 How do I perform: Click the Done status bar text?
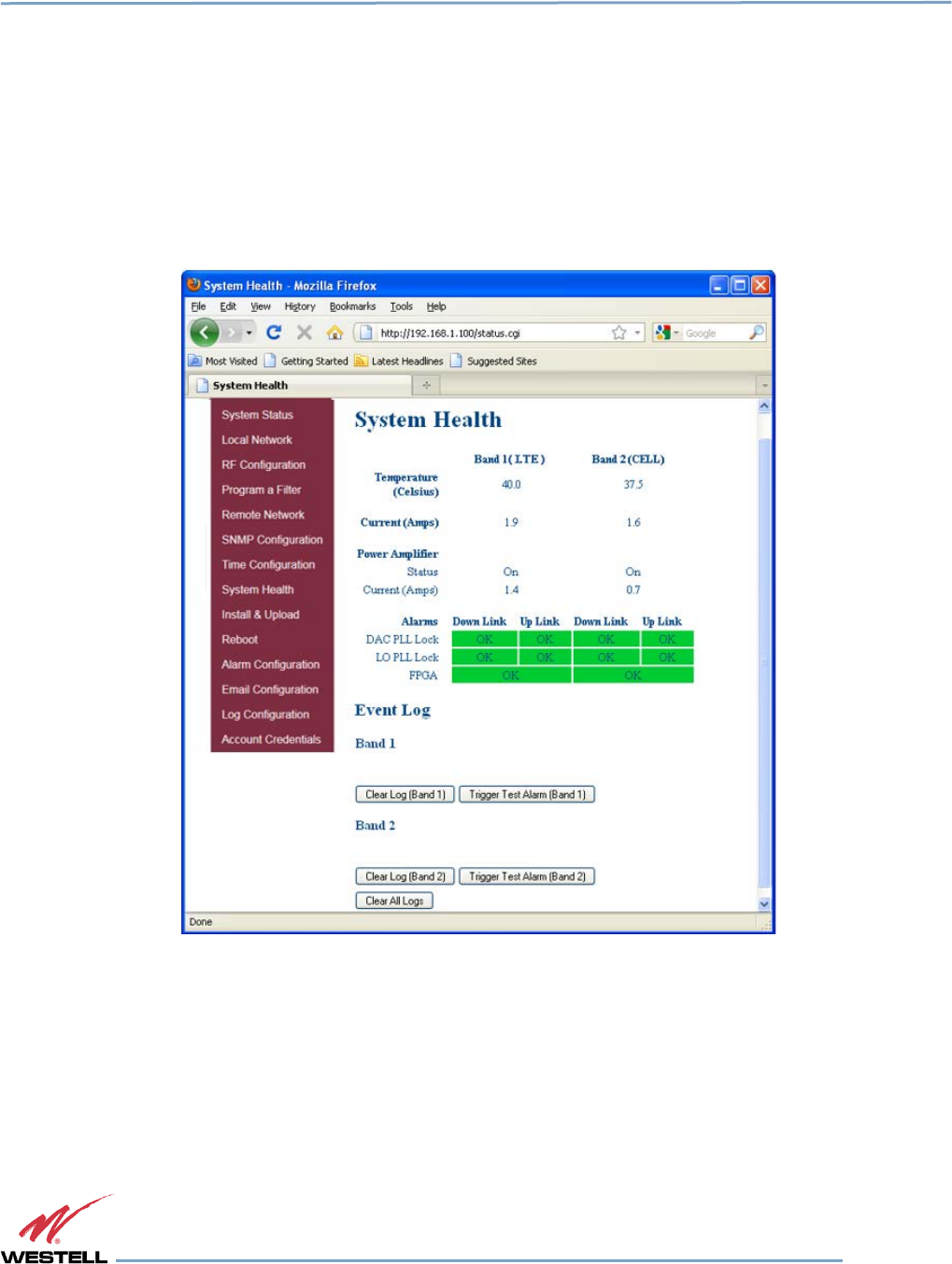(x=201, y=922)
